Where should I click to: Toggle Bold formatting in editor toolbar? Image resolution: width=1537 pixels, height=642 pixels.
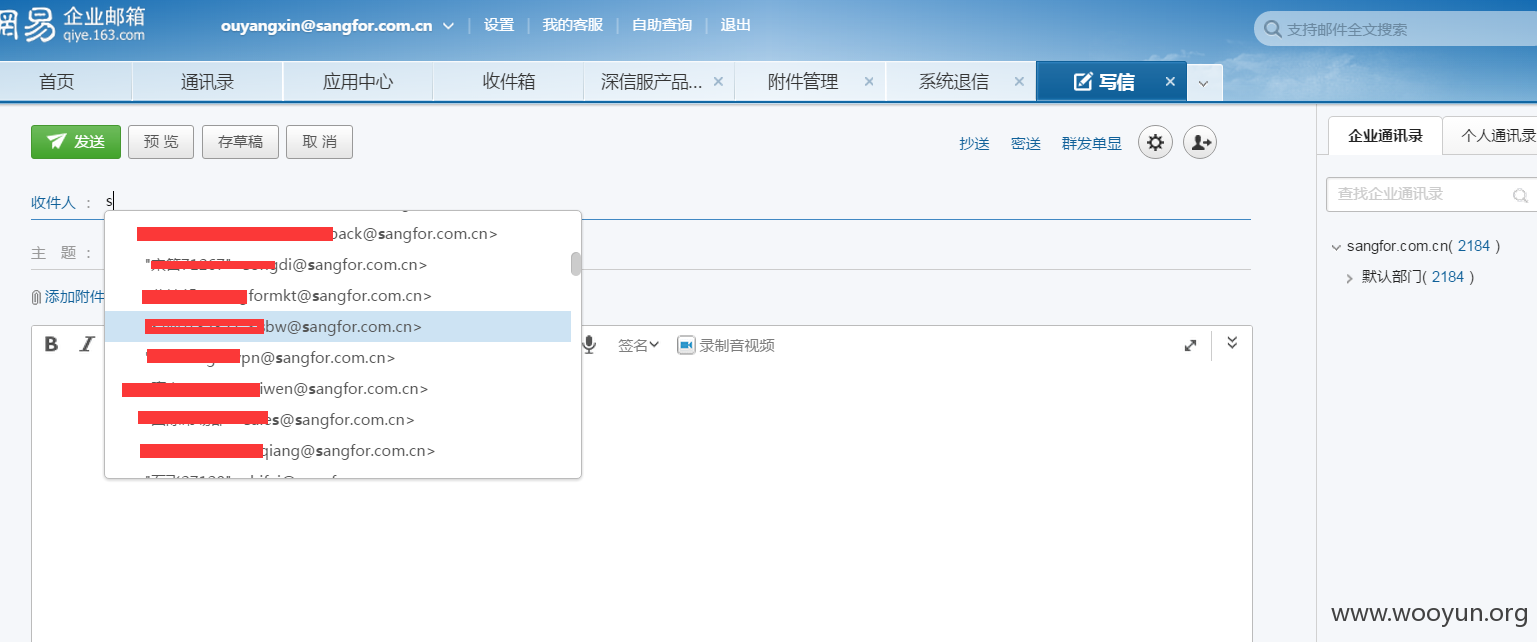coord(52,345)
